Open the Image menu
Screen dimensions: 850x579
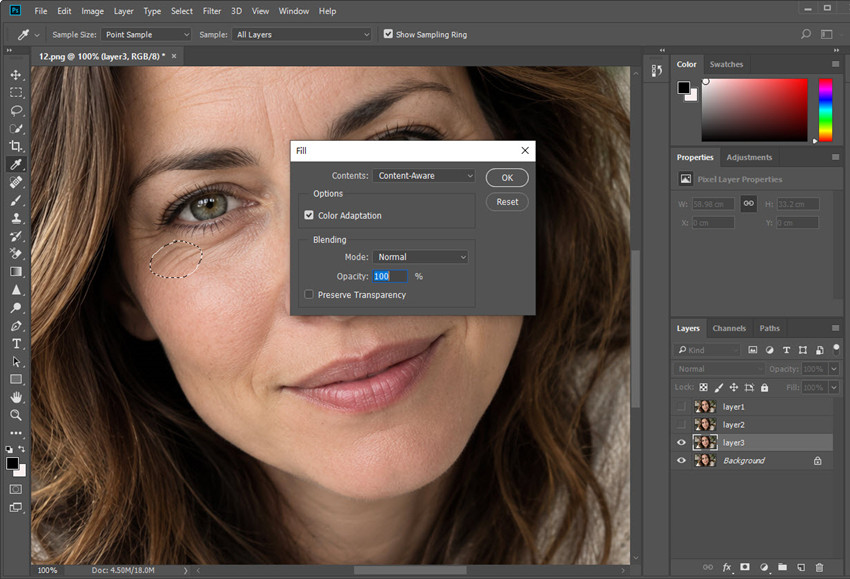tap(92, 11)
